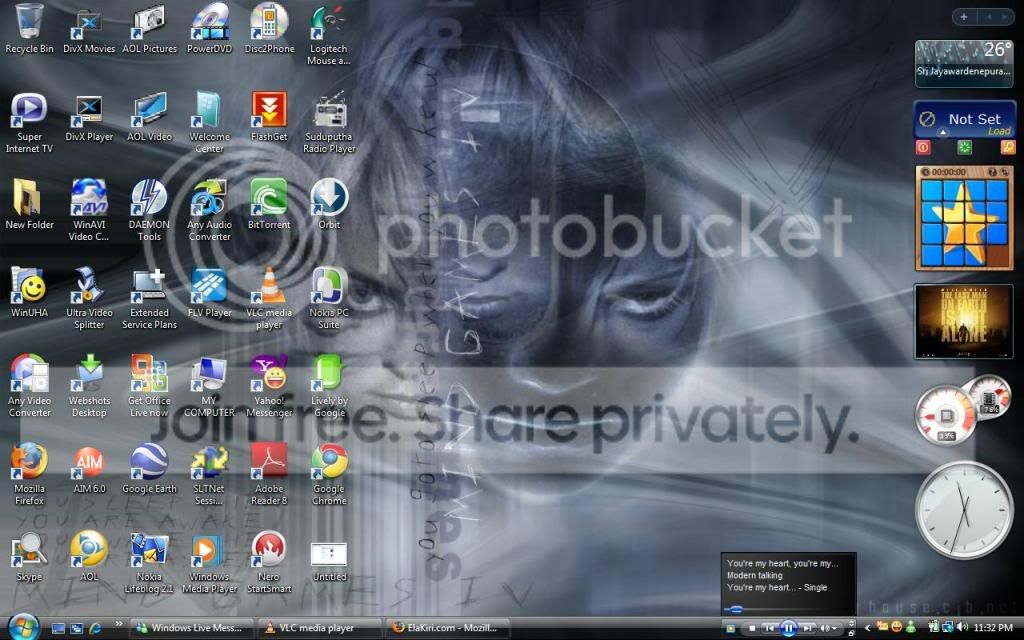Open the media toolbar volume dropdown
1024x640 pixels.
tap(835, 628)
